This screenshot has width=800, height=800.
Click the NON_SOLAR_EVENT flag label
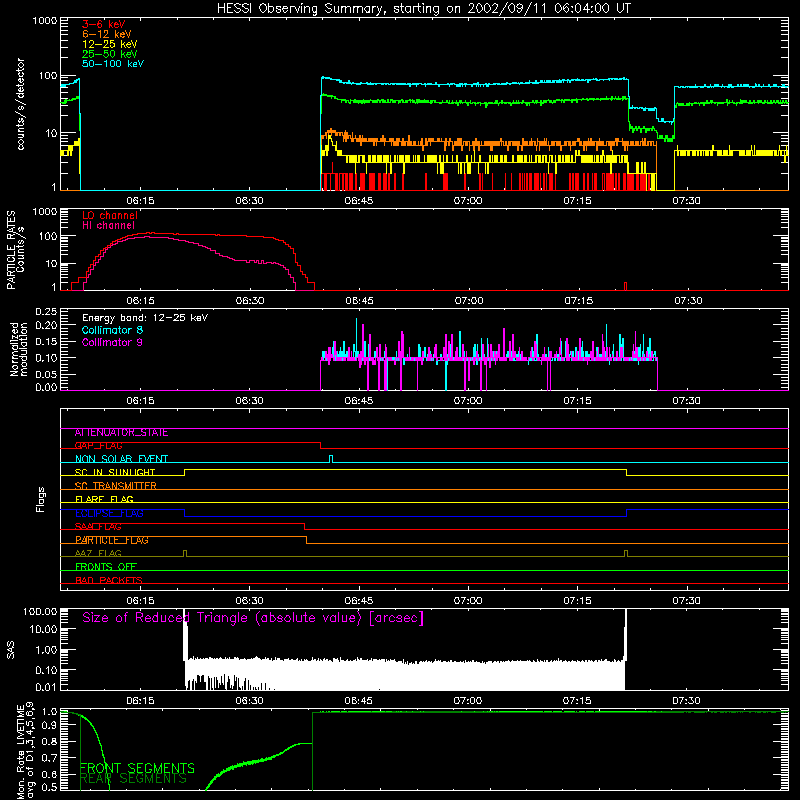(121, 459)
